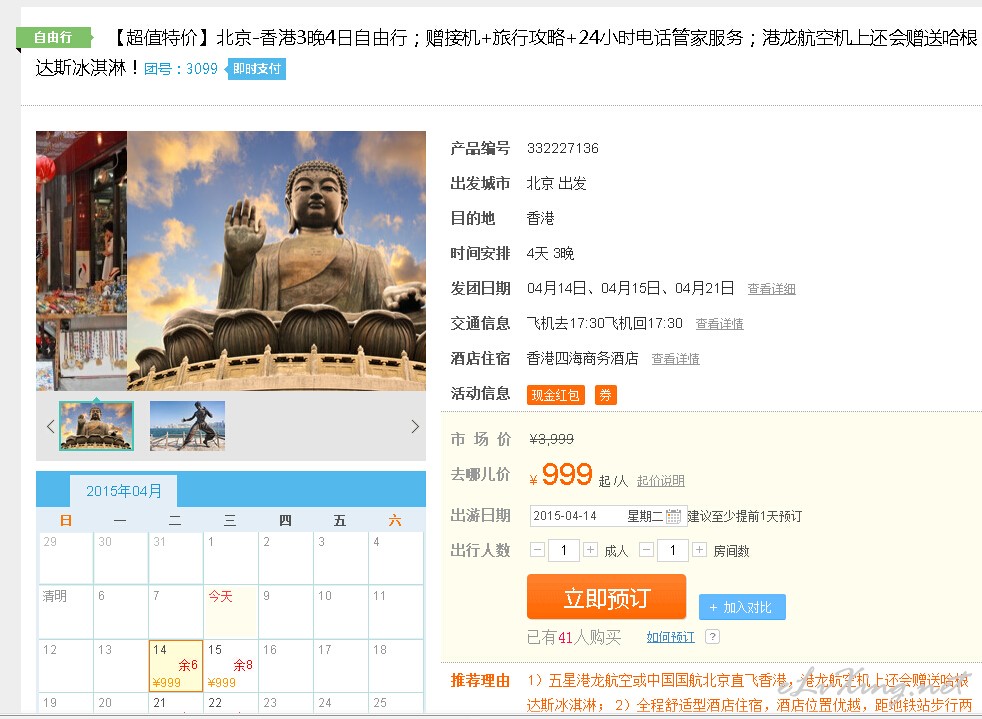Viewport: 982px width, 719px height.
Task: Open the 2015-04-14 departure date picker
Action: pyautogui.click(x=608, y=516)
